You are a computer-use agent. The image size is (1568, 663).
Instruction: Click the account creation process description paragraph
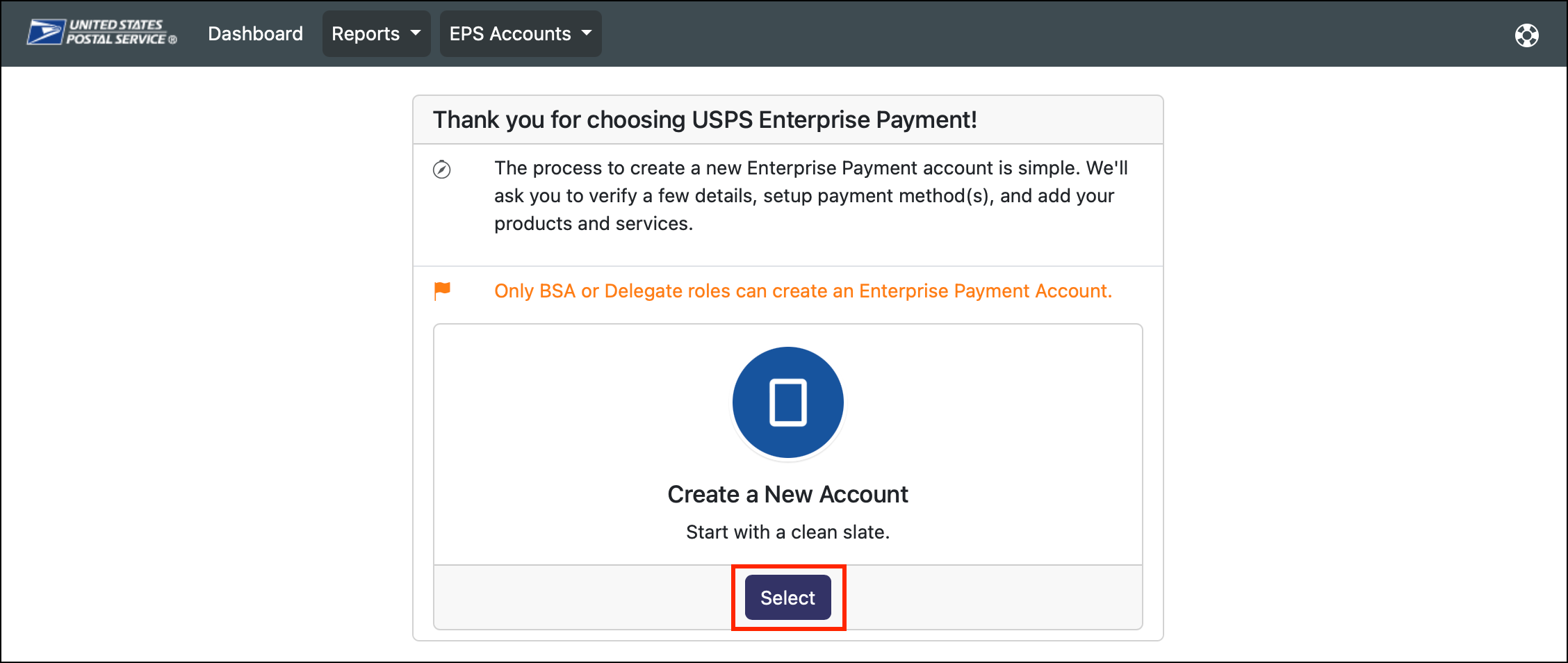coord(810,196)
